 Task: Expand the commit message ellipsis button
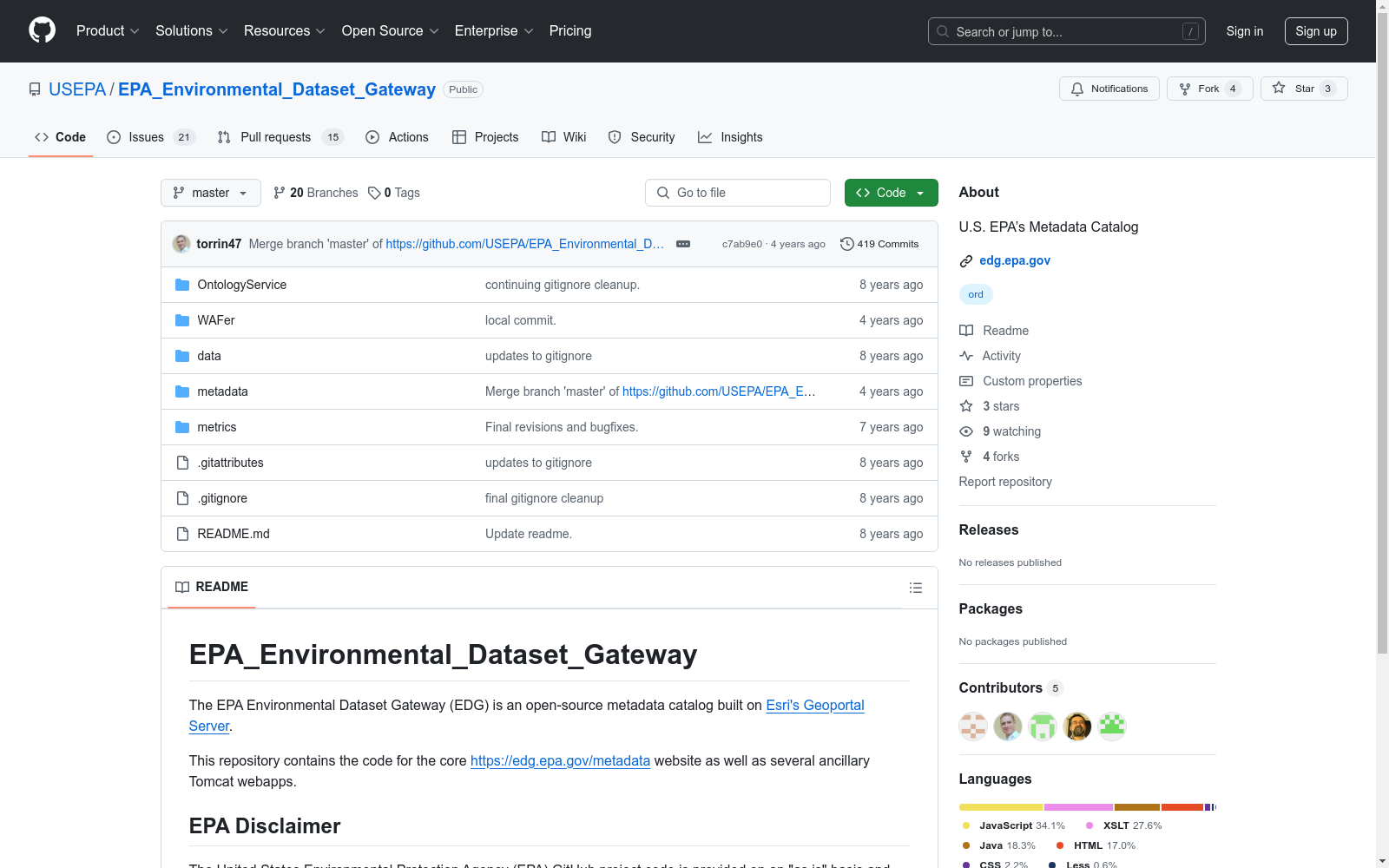[x=683, y=244]
